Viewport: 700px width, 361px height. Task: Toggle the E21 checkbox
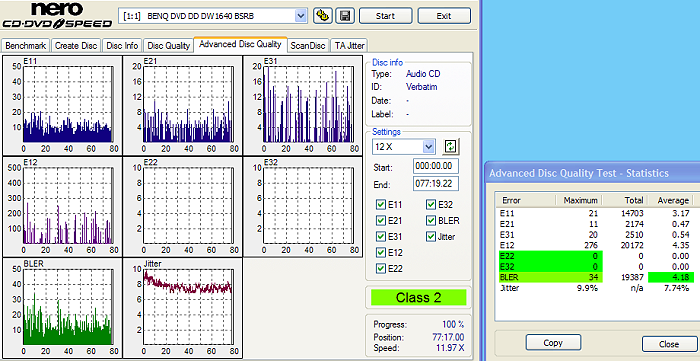pos(381,220)
